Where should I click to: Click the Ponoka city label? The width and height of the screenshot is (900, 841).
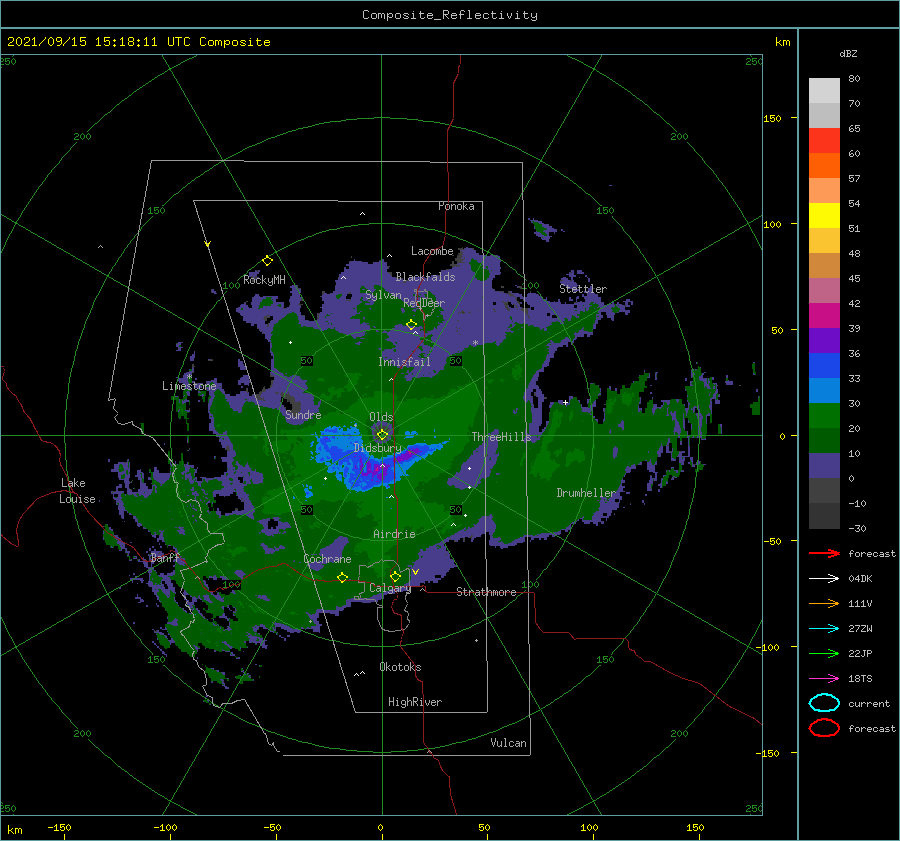coord(456,206)
